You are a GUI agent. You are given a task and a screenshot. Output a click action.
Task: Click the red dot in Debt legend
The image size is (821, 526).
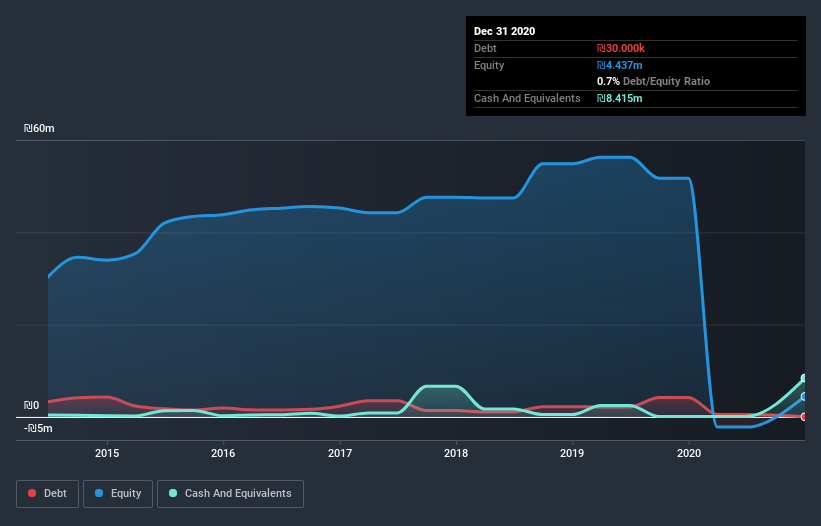[x=33, y=493]
